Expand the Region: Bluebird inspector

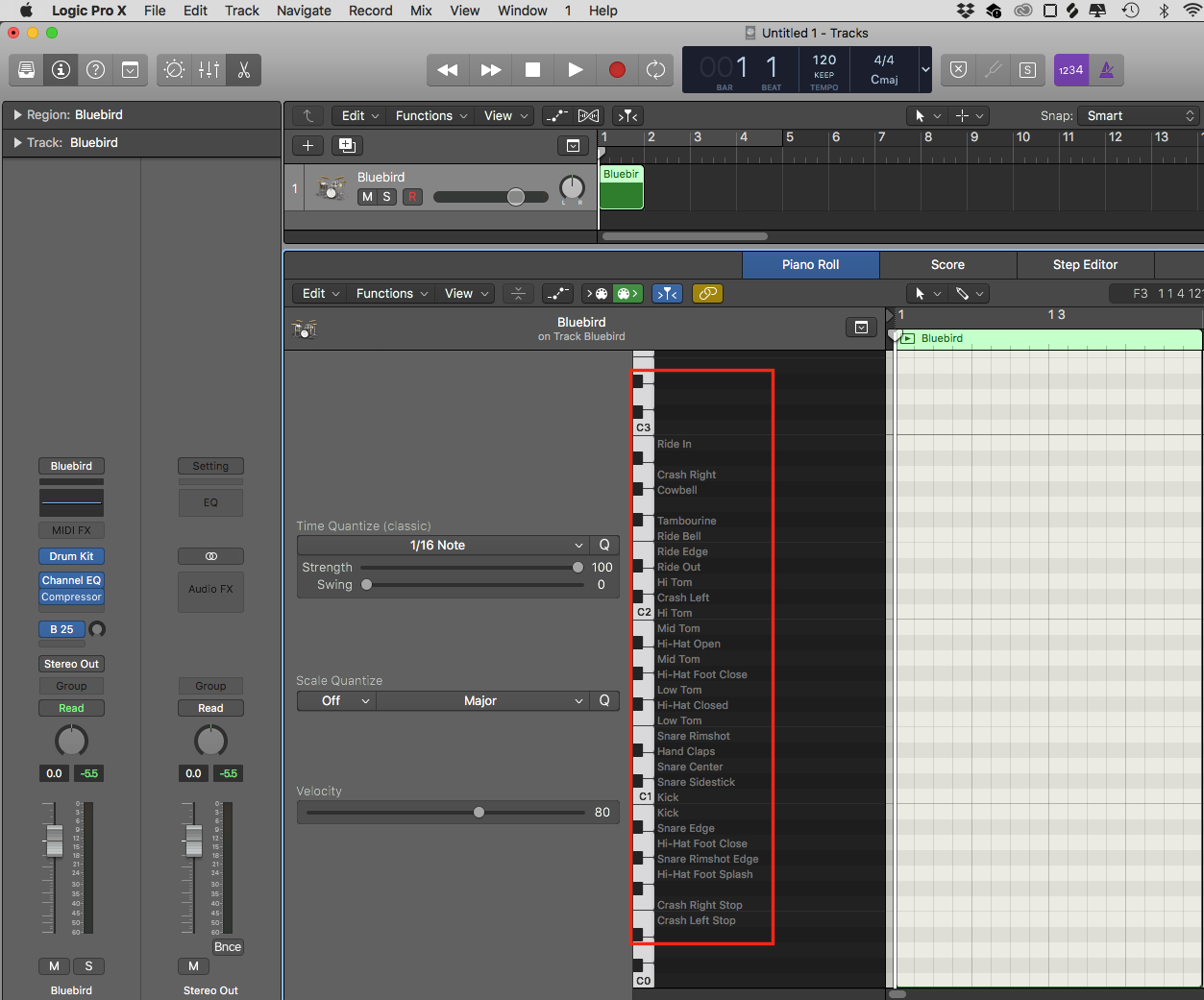coord(18,114)
